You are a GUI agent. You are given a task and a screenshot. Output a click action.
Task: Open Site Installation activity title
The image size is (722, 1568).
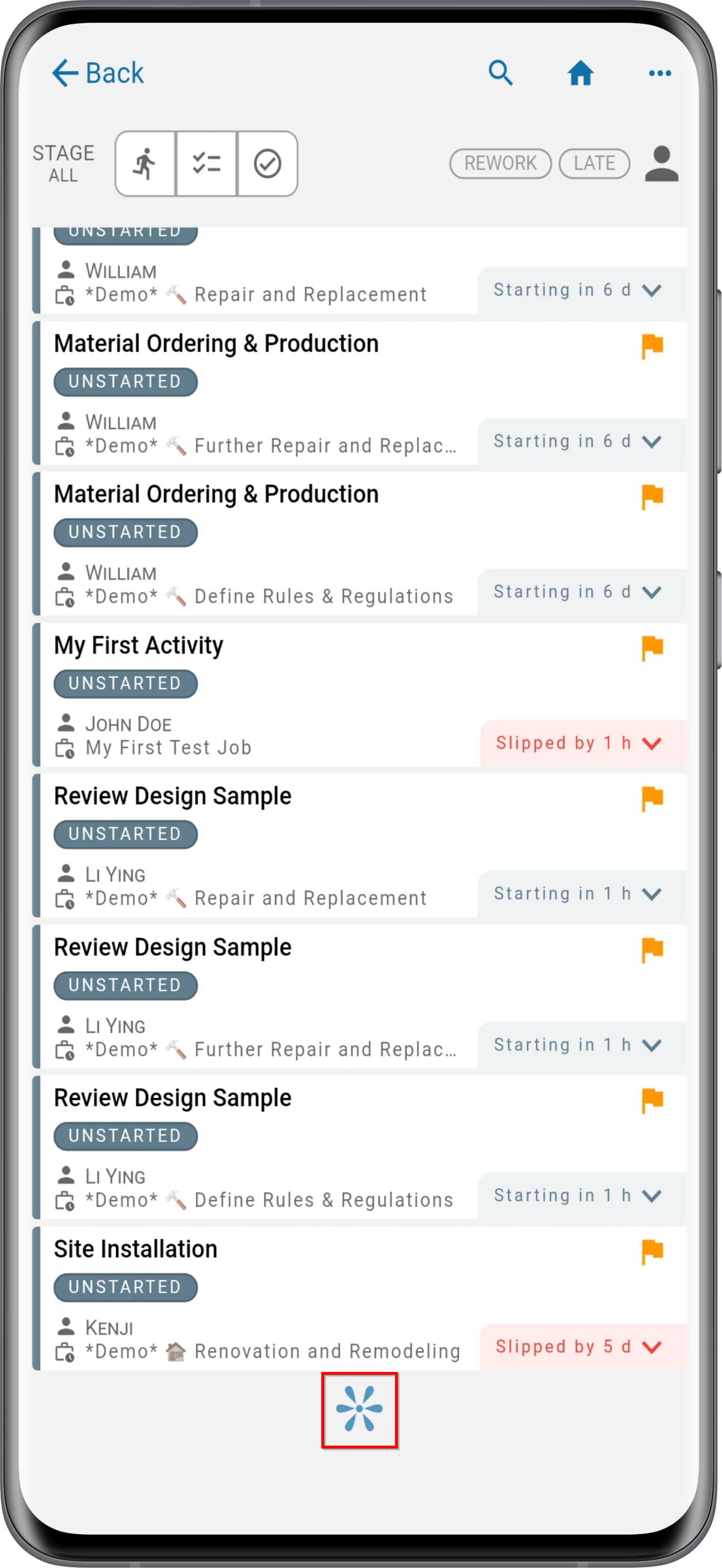(135, 1249)
